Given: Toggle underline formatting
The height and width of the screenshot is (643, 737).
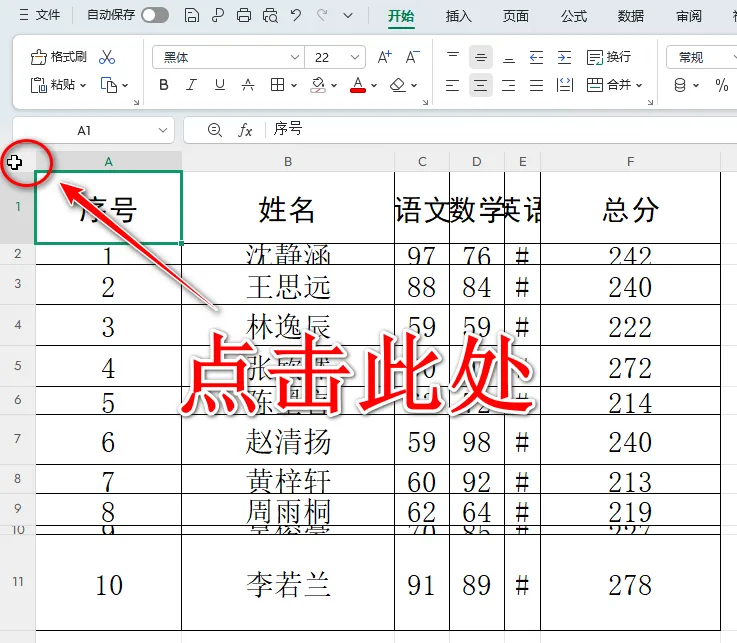Looking at the screenshot, I should point(220,85).
